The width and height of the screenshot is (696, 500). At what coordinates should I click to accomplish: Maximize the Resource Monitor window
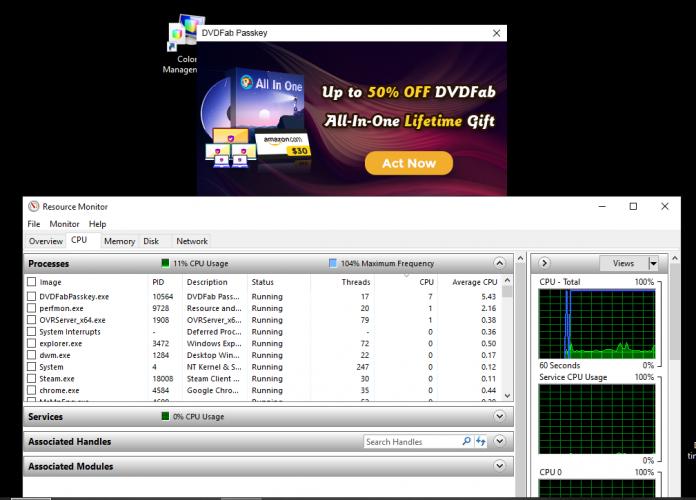(633, 206)
